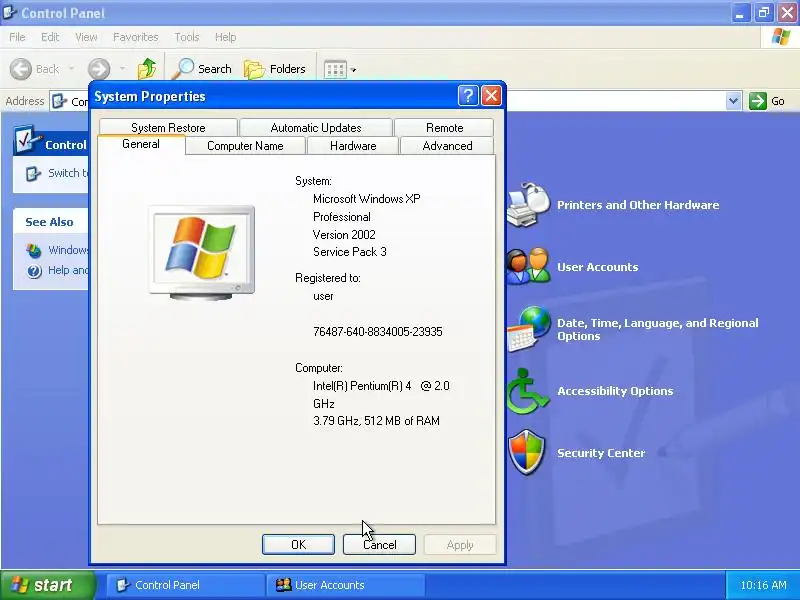
Task: Click the Control Panel sidebar header icon
Action: [27, 140]
